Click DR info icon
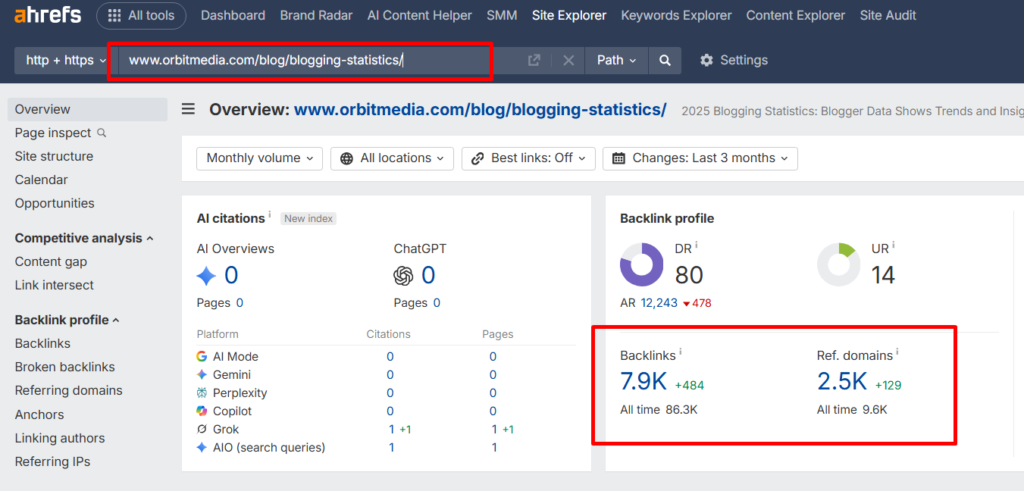This screenshot has width=1024, height=491. point(696,246)
